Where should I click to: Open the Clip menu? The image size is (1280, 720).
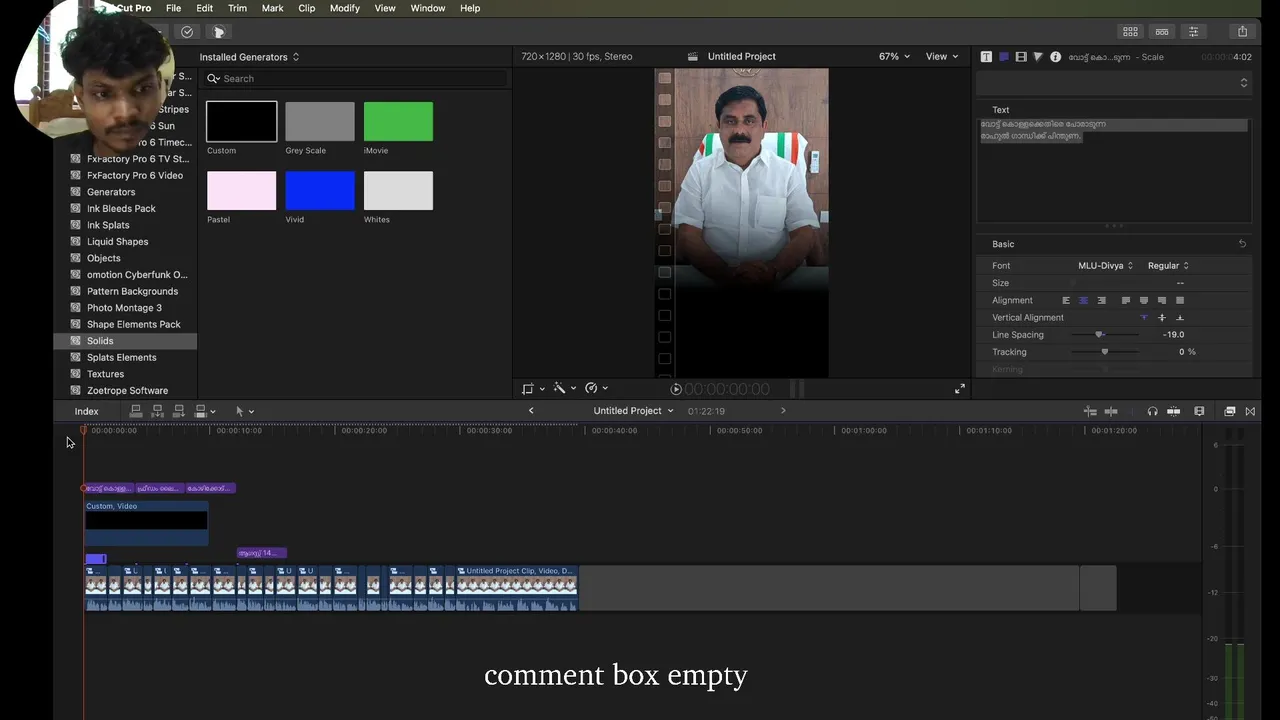(306, 8)
